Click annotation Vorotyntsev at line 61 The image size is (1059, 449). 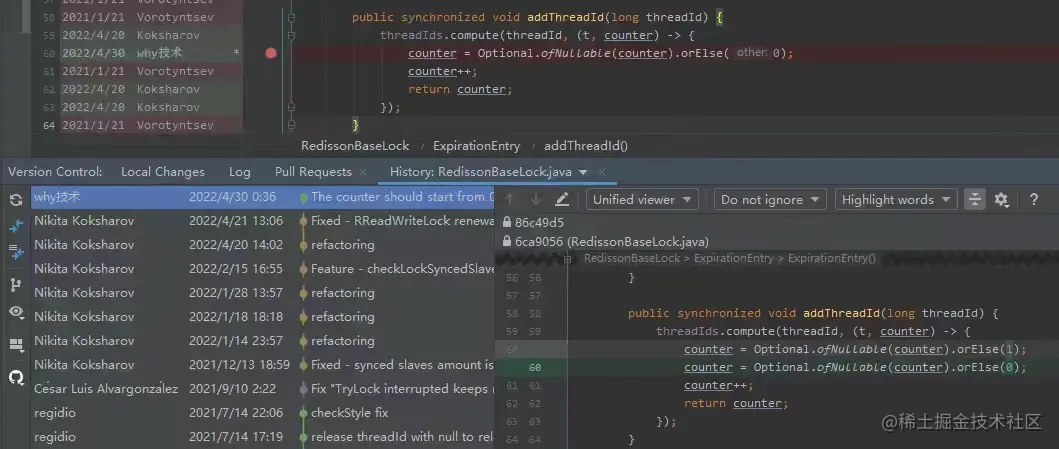(x=176, y=71)
